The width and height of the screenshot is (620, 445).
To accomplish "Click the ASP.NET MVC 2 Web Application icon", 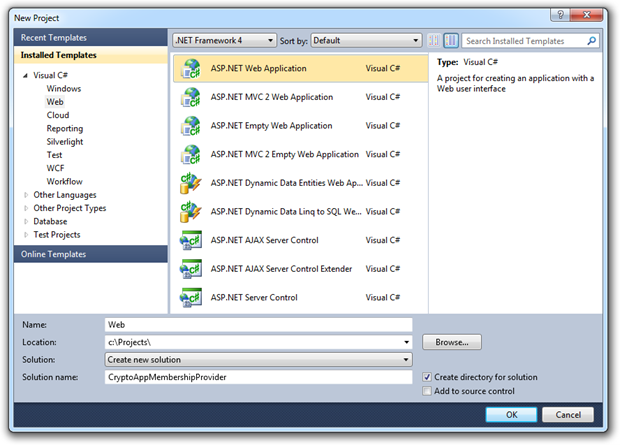I will [191, 97].
